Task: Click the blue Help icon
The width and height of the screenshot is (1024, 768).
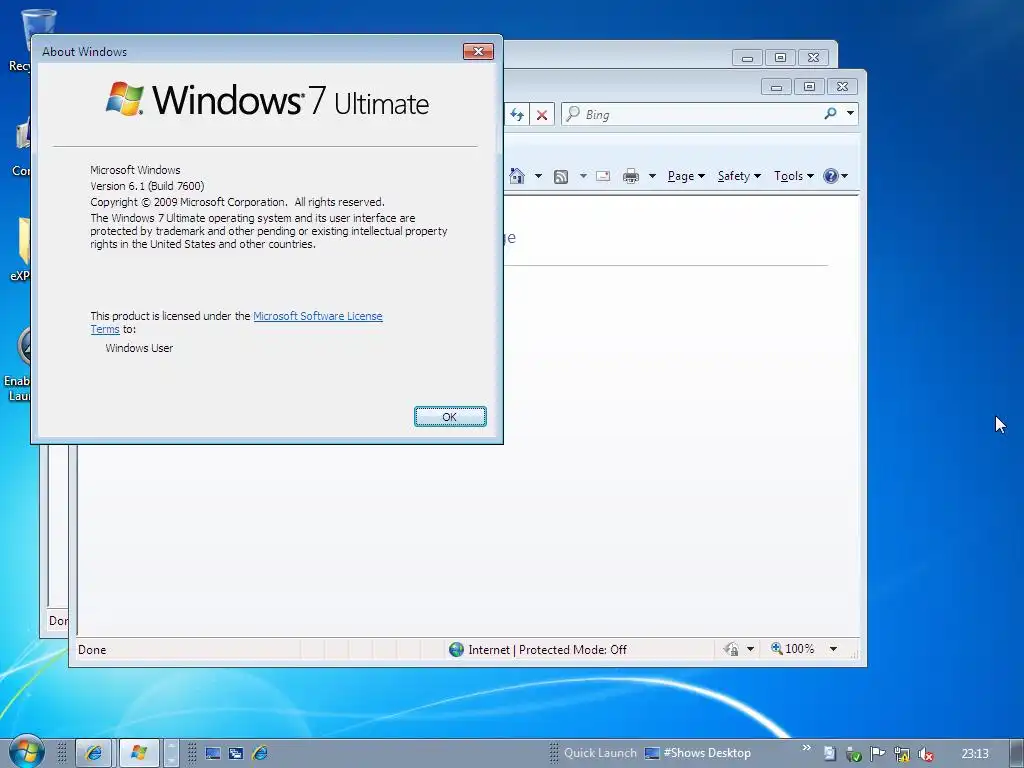Action: click(x=831, y=176)
